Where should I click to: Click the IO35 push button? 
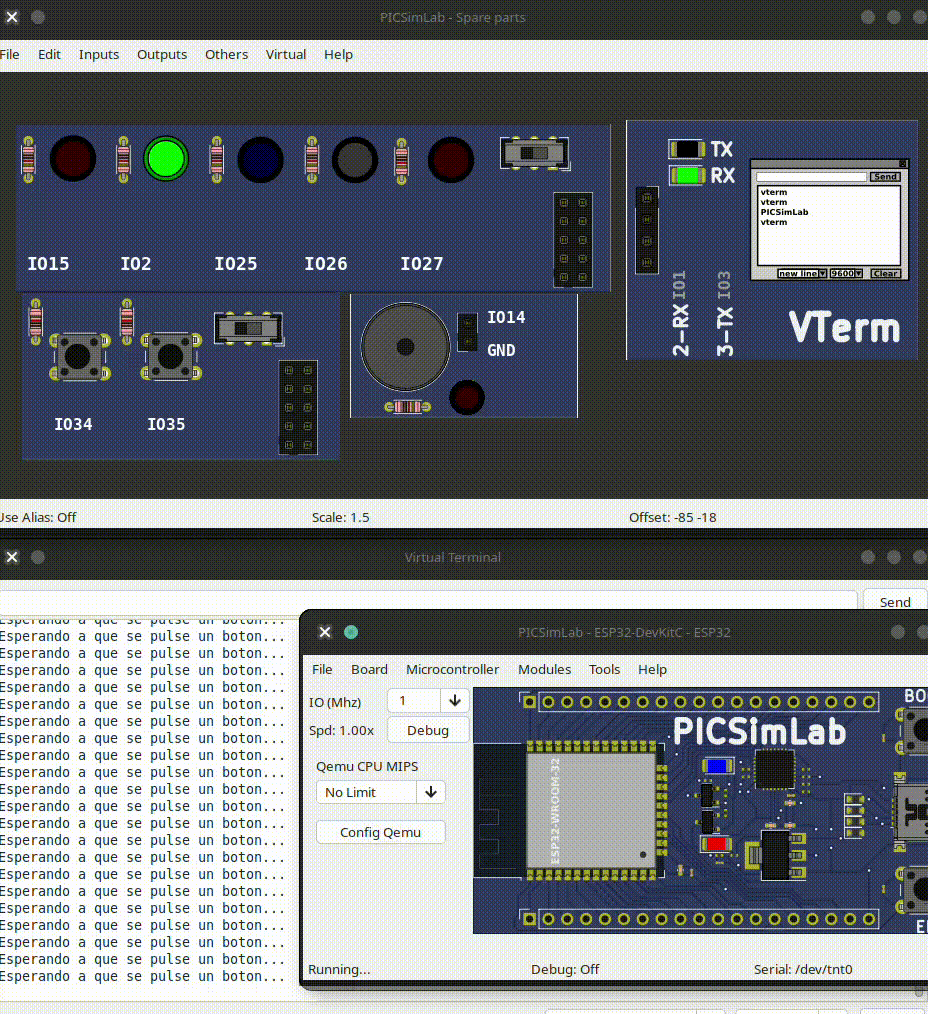point(171,356)
